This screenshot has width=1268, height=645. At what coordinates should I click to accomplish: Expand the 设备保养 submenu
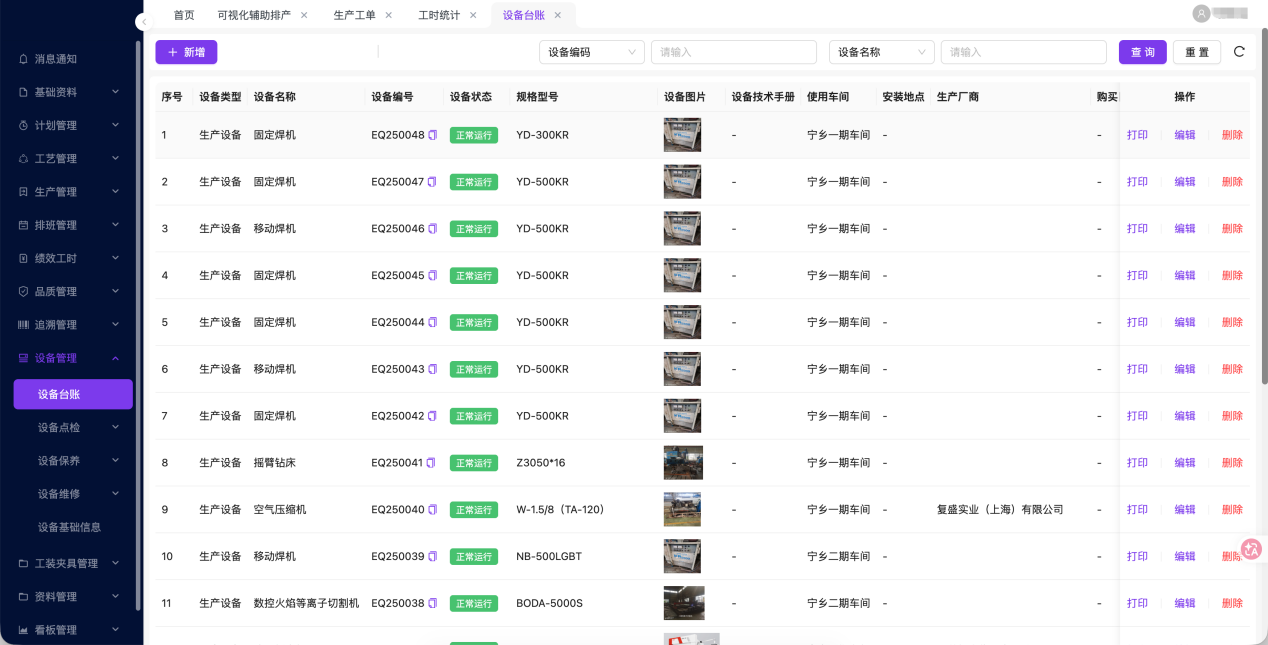pos(73,461)
